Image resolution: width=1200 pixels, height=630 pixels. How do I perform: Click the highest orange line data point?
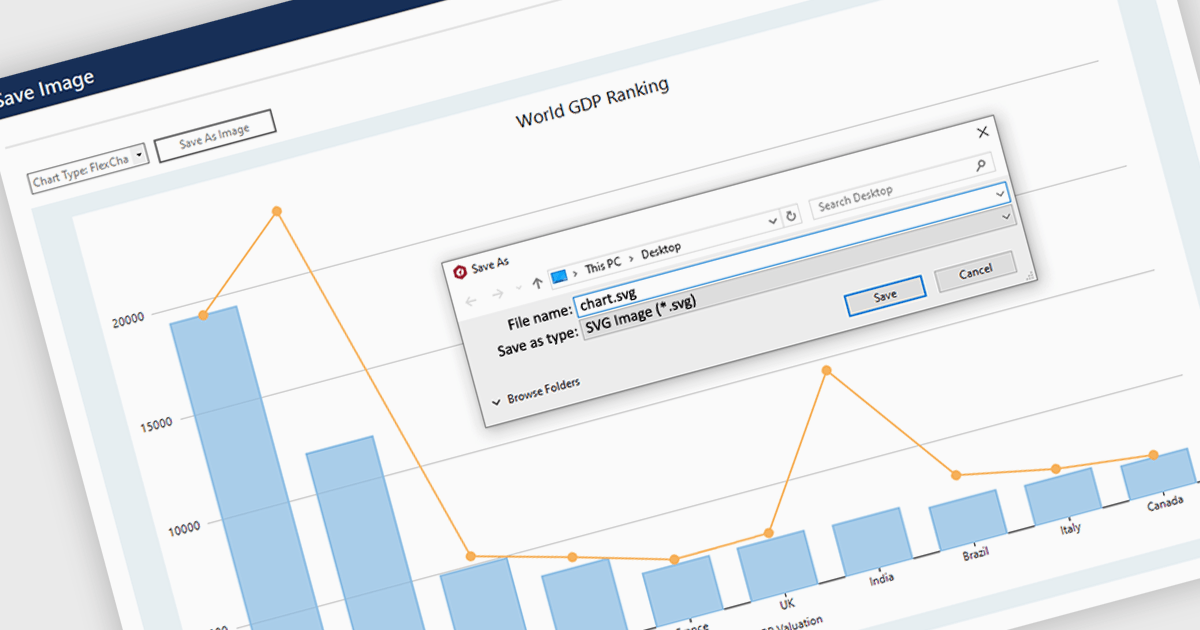277,211
